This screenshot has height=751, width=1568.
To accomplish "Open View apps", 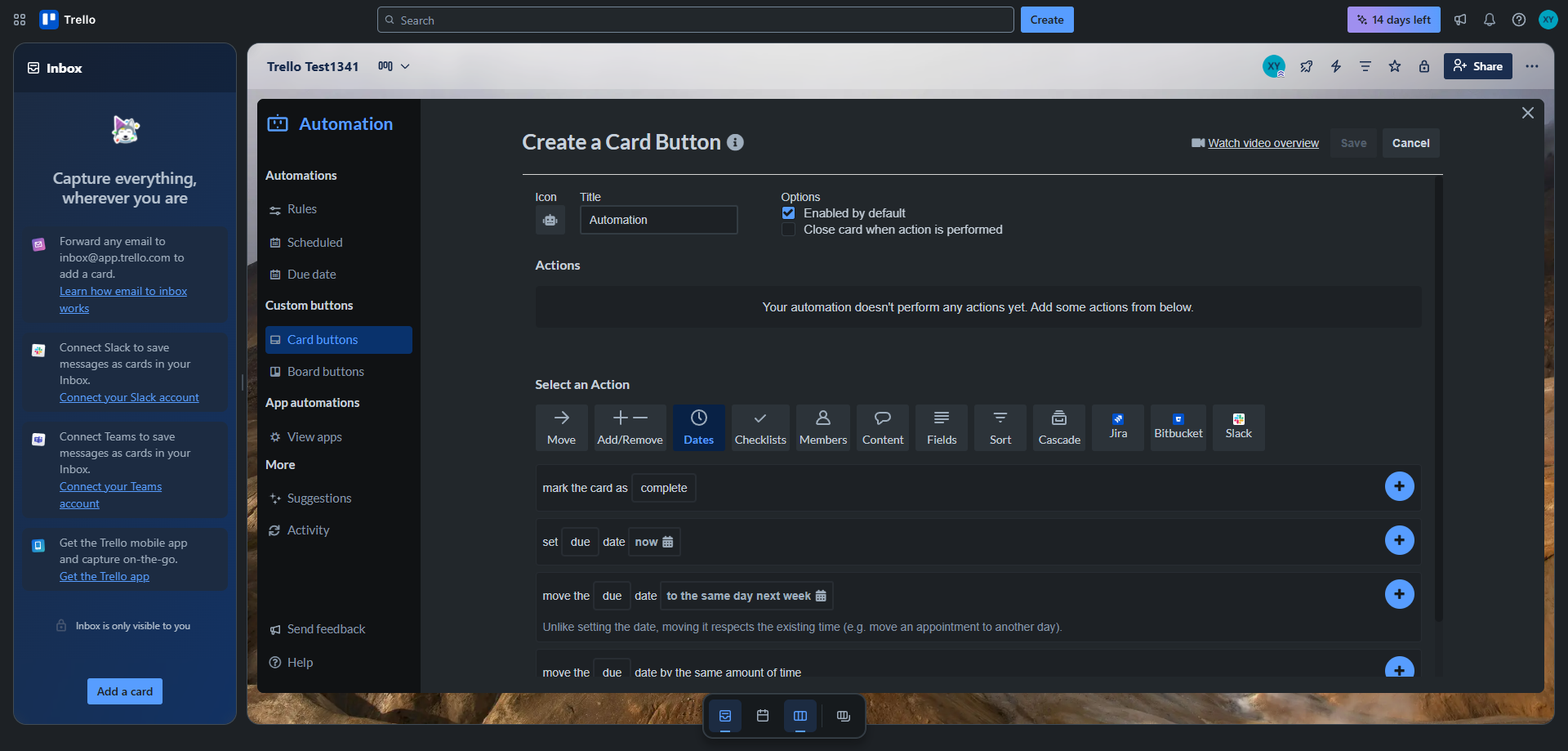I will pyautogui.click(x=339, y=437).
